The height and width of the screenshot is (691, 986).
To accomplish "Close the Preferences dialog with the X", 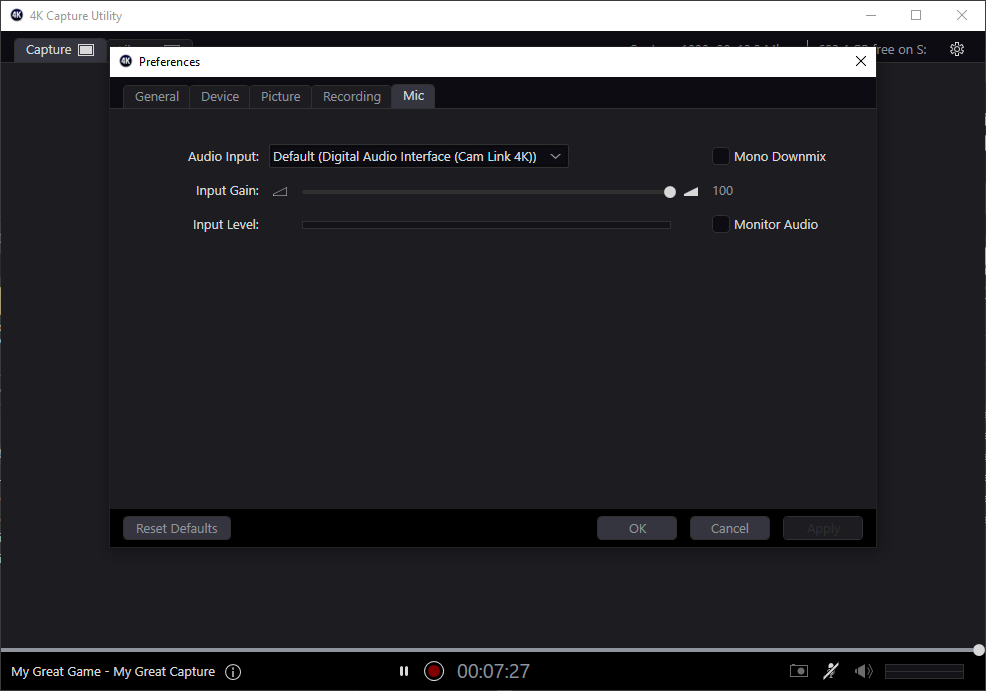I will pyautogui.click(x=861, y=61).
